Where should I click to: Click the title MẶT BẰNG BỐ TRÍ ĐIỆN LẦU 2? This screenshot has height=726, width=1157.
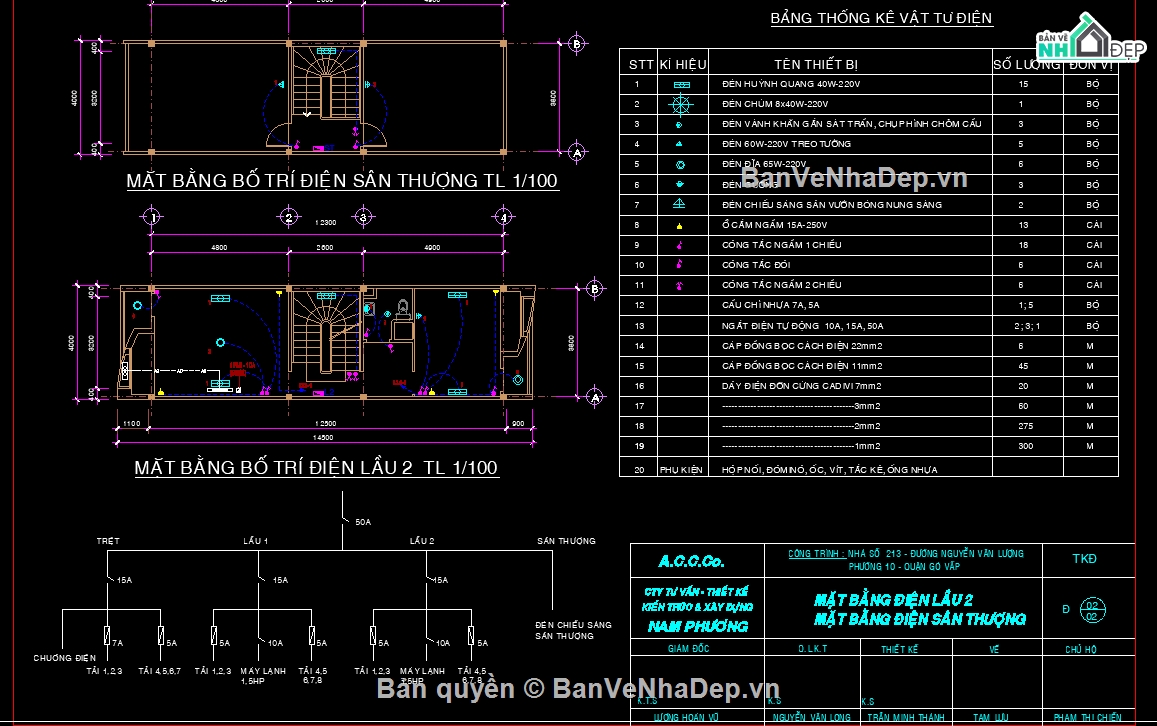(x=316, y=468)
